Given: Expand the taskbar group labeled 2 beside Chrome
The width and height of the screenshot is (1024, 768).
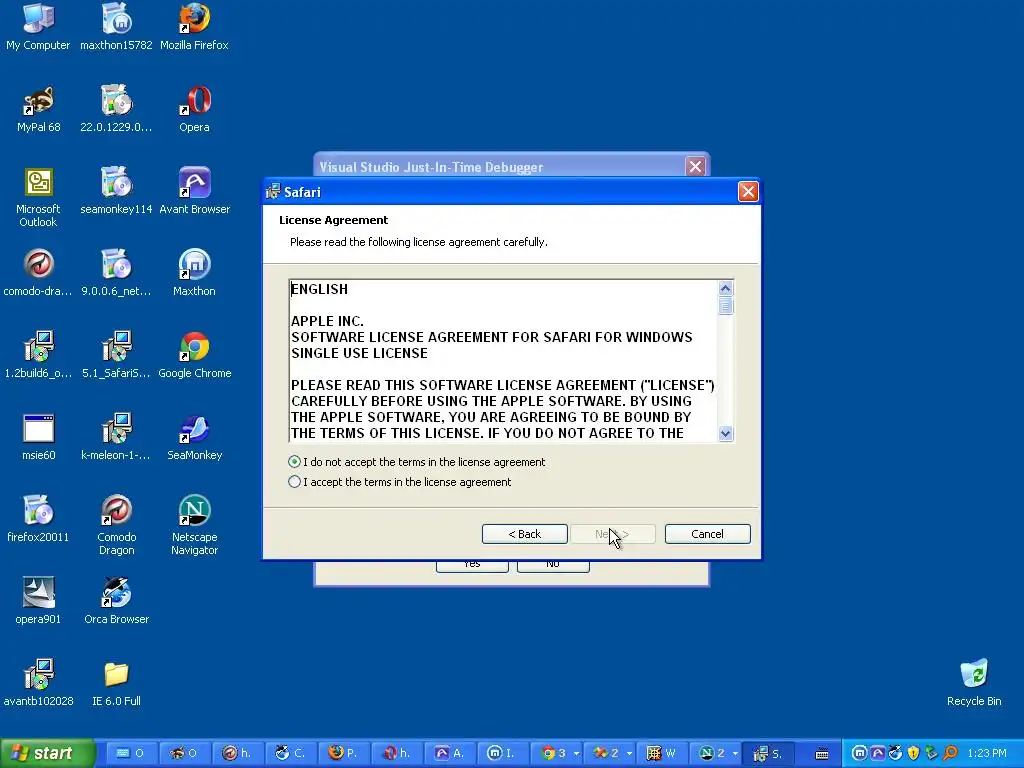Looking at the screenshot, I should 629,754.
